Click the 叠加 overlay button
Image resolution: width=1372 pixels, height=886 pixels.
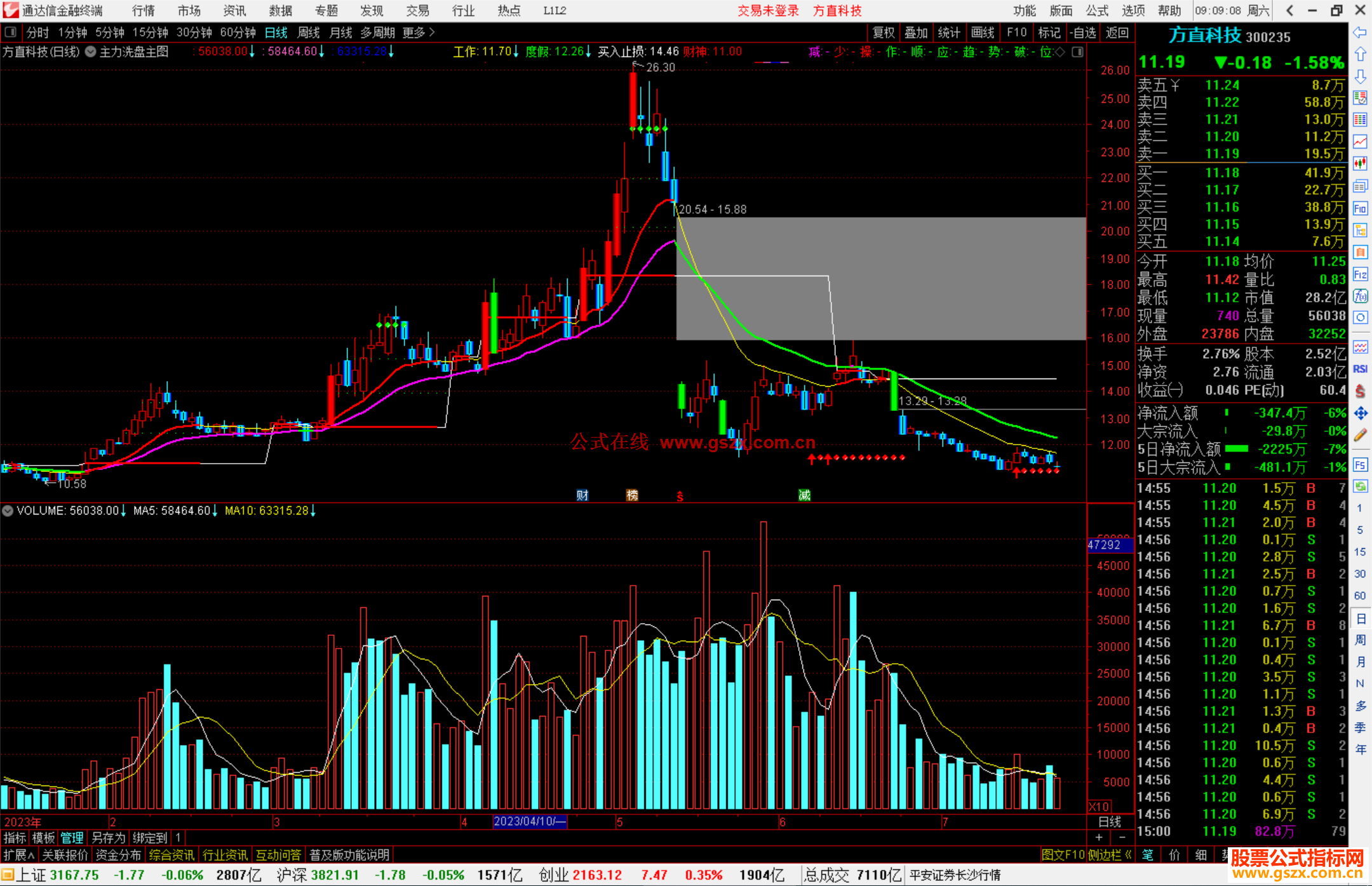pos(916,32)
